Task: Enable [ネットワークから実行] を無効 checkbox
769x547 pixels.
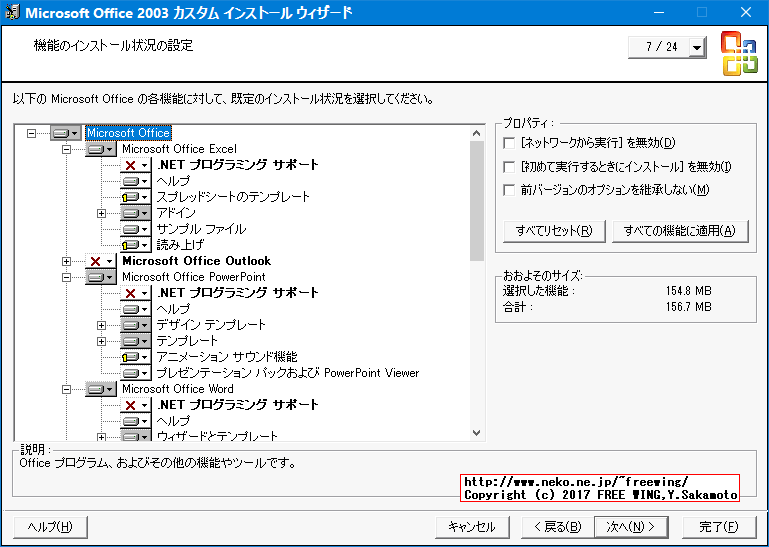Action: (509, 143)
